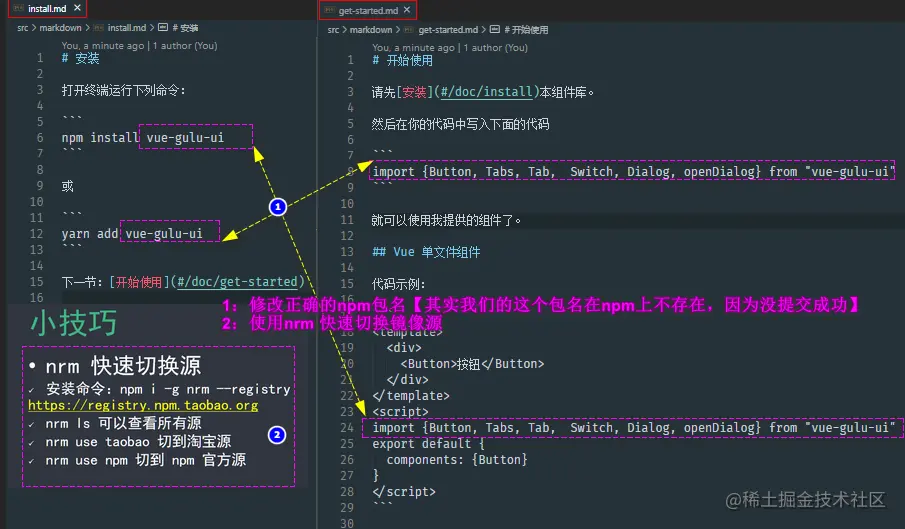Open '# 安装' breadcrumb symbol
905x529 pixels.
point(185,28)
